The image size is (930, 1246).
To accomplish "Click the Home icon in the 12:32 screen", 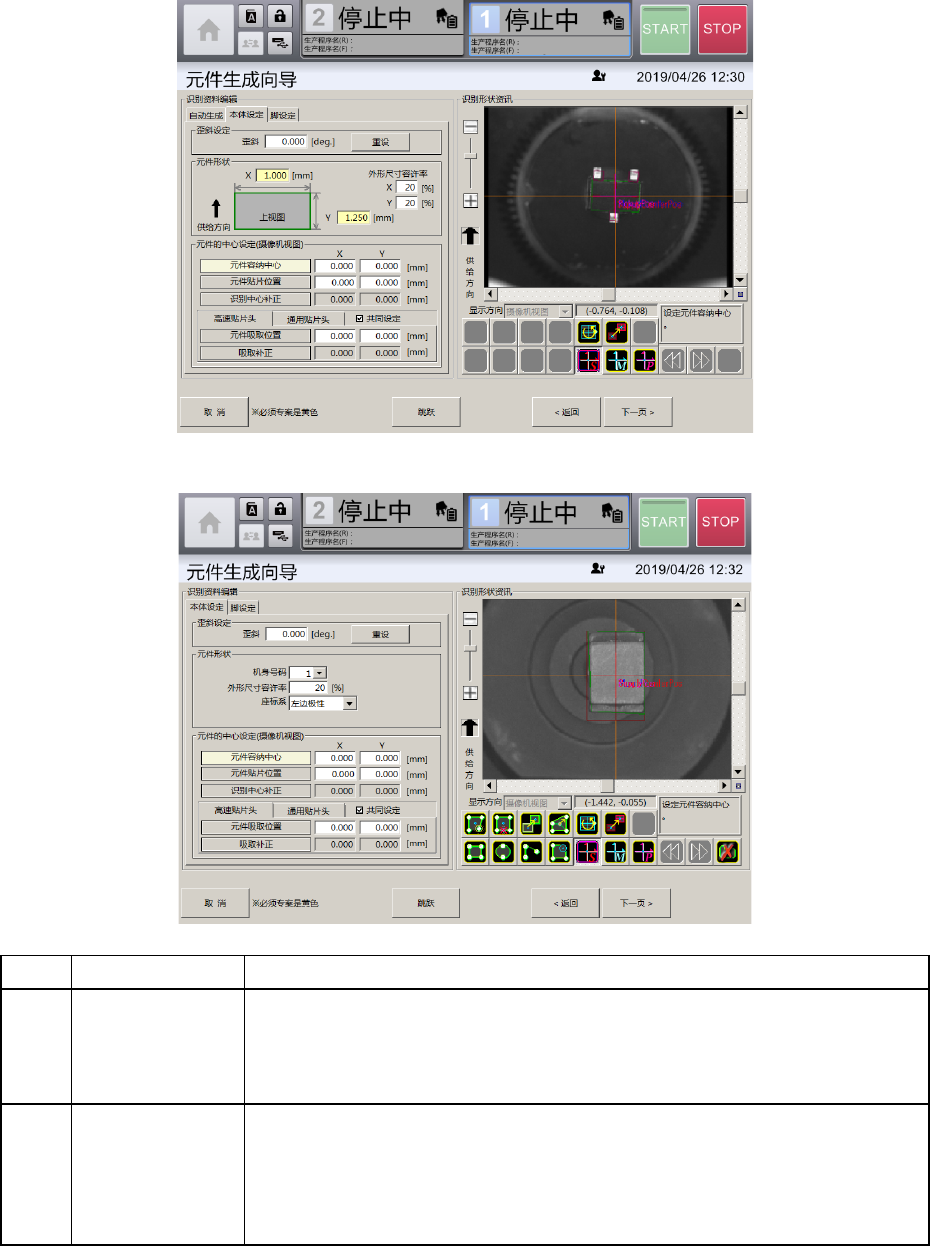I will coord(209,523).
